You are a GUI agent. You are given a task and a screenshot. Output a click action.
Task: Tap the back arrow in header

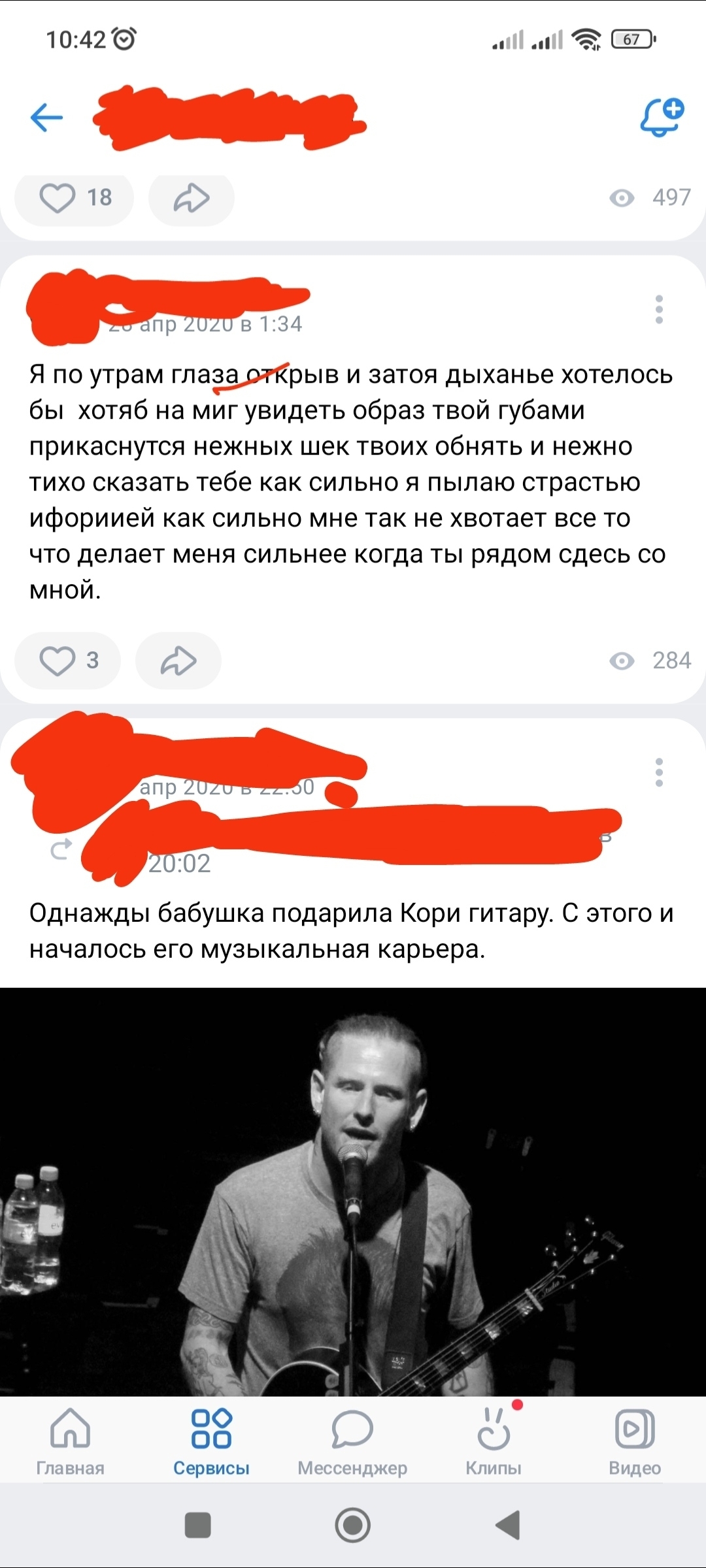46,118
